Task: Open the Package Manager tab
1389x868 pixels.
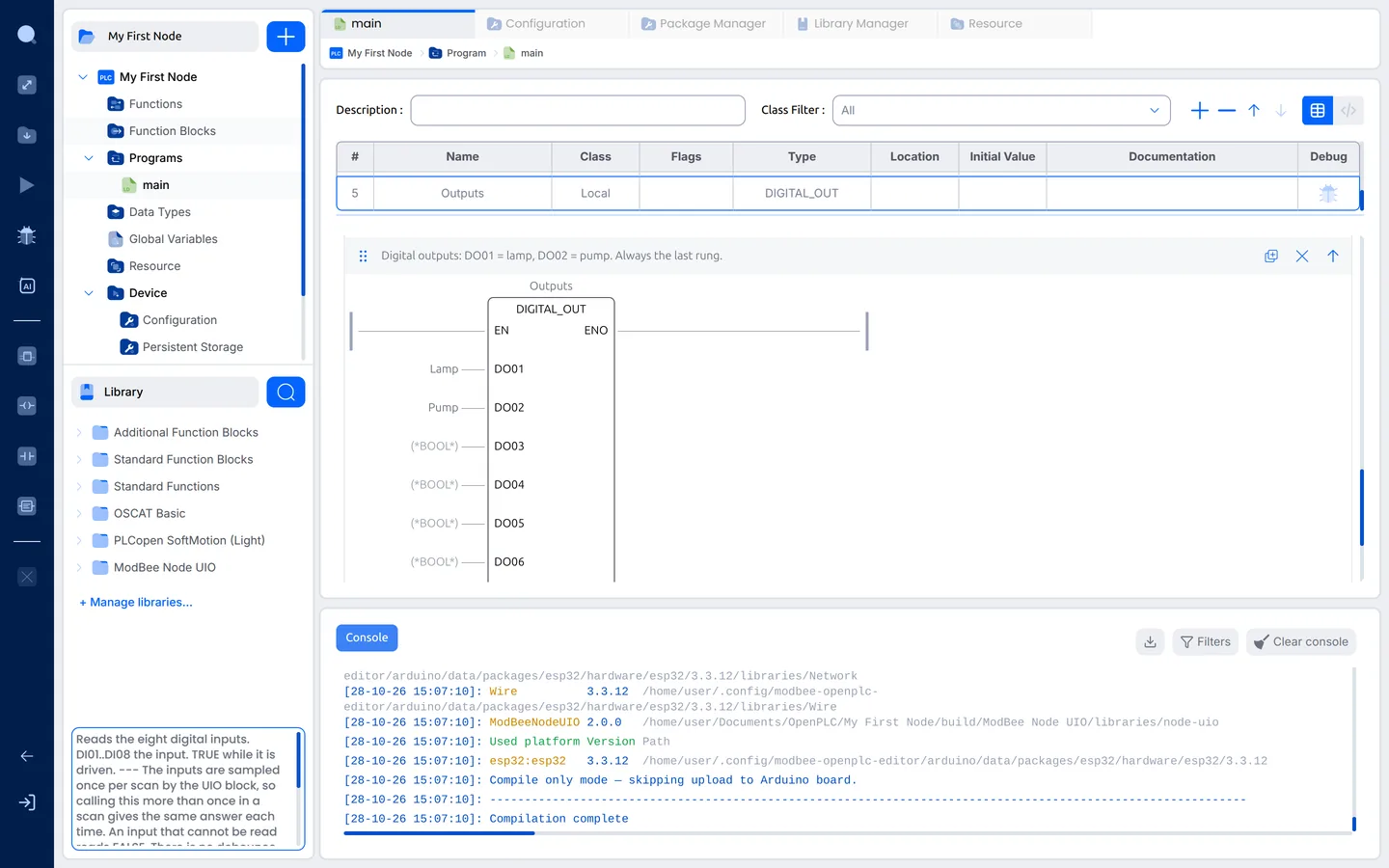Action: pyautogui.click(x=704, y=24)
